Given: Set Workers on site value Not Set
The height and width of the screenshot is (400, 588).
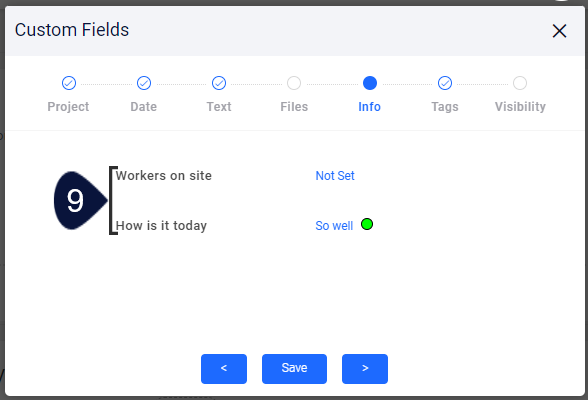Looking at the screenshot, I should [335, 175].
